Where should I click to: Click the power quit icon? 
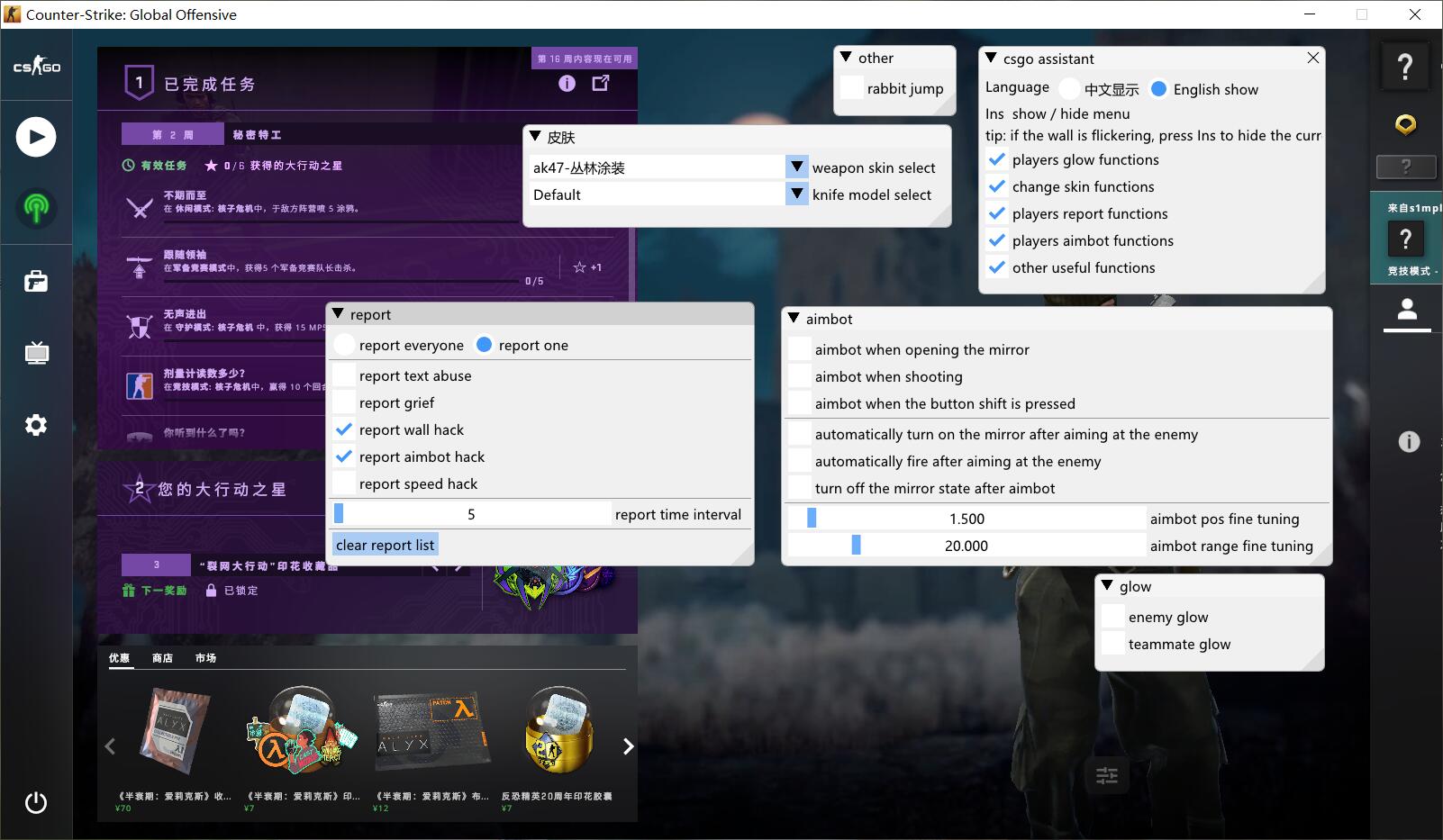[36, 802]
